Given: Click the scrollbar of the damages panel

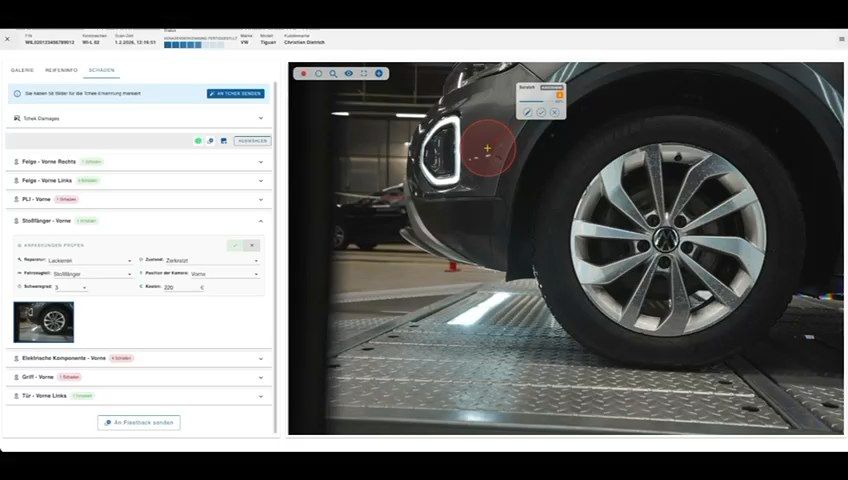Looking at the screenshot, I should pos(275,257).
